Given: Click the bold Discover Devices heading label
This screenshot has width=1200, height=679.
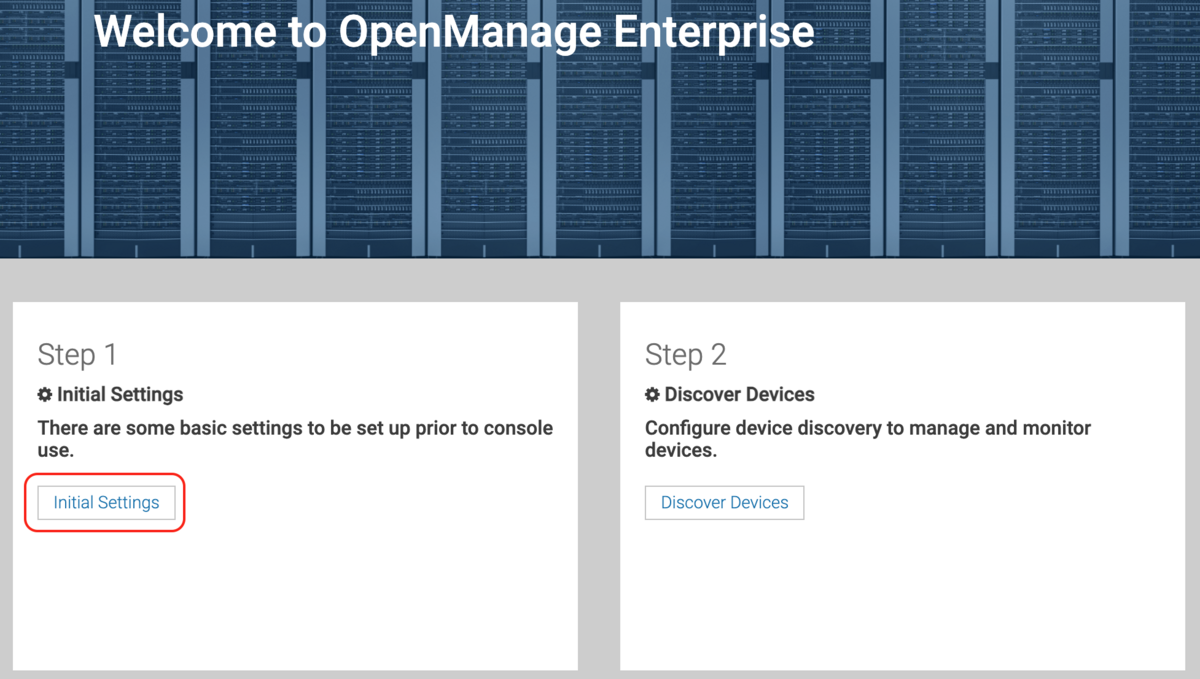Looking at the screenshot, I should [740, 395].
